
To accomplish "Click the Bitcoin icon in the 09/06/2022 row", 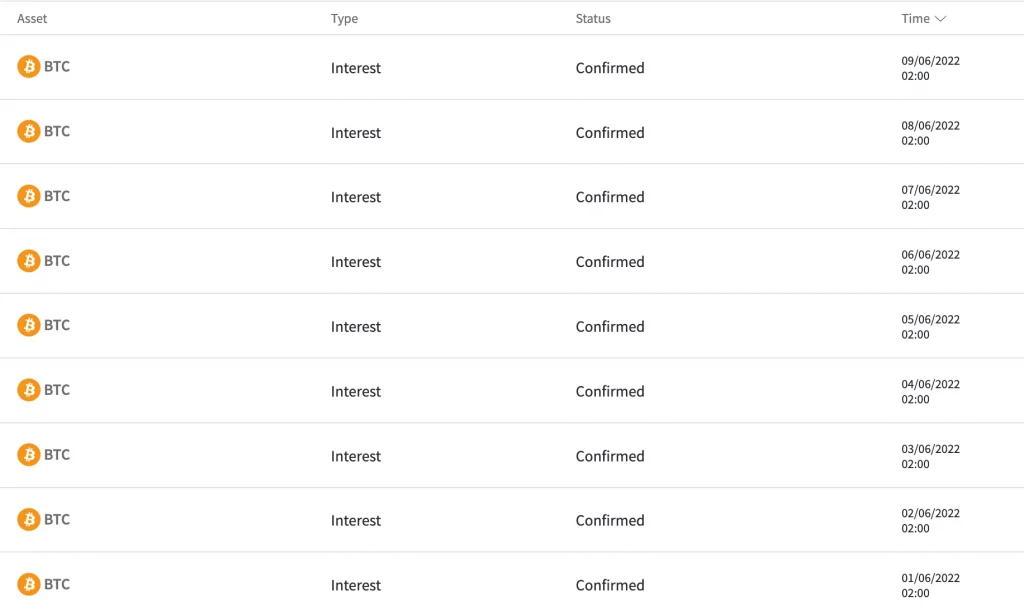I will [29, 67].
